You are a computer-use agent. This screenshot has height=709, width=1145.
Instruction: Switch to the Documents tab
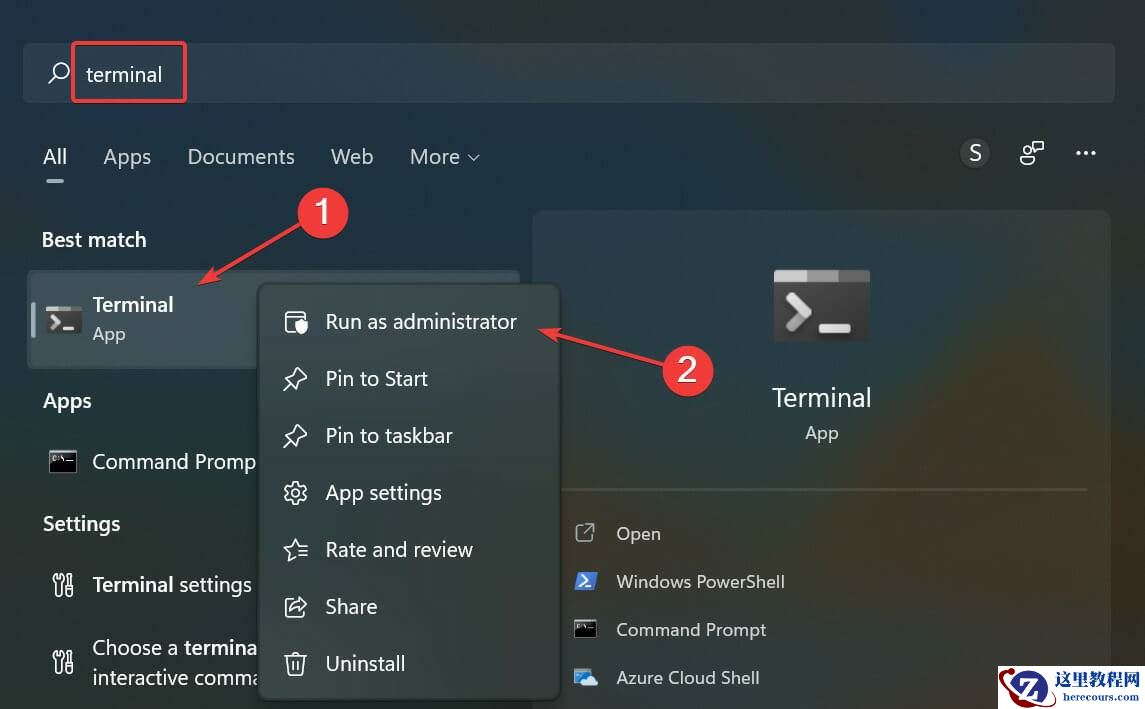pos(241,157)
